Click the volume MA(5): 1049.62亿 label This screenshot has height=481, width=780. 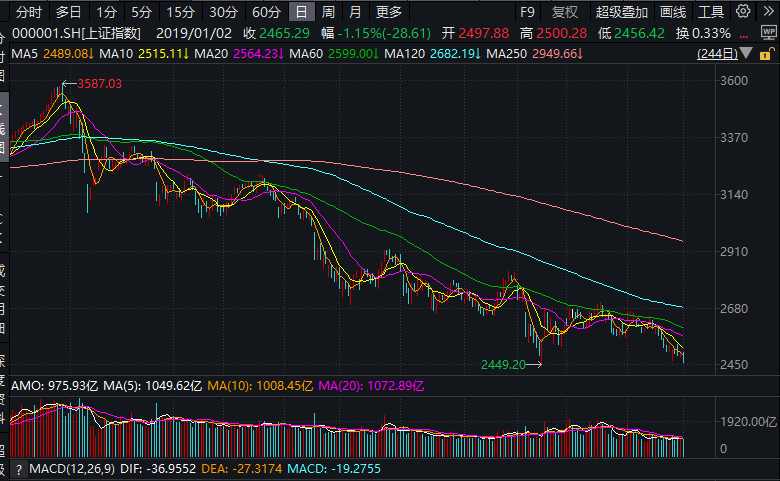click(x=152, y=386)
